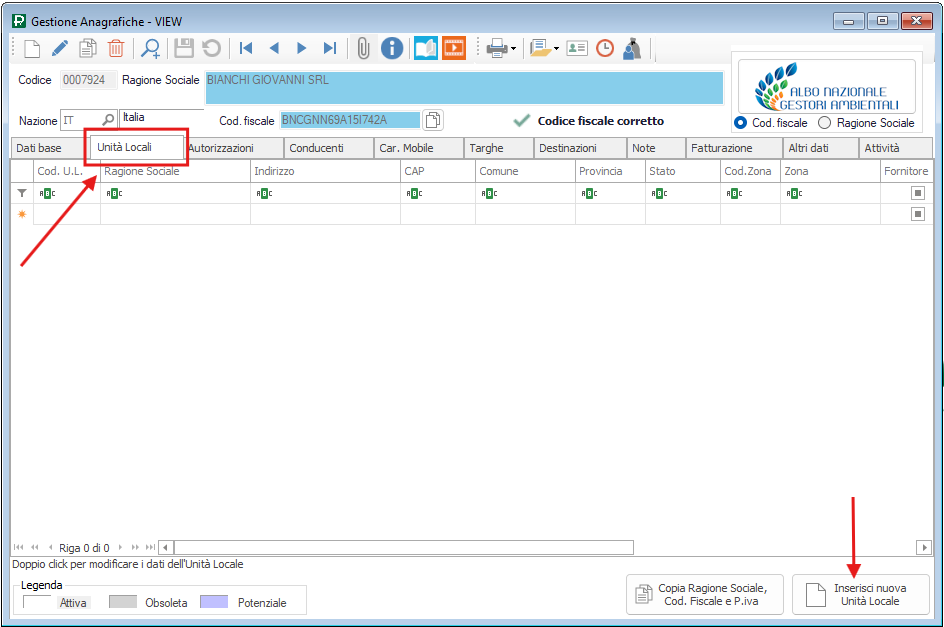Click the red trash delete icon
The image size is (944, 627).
tap(116, 48)
